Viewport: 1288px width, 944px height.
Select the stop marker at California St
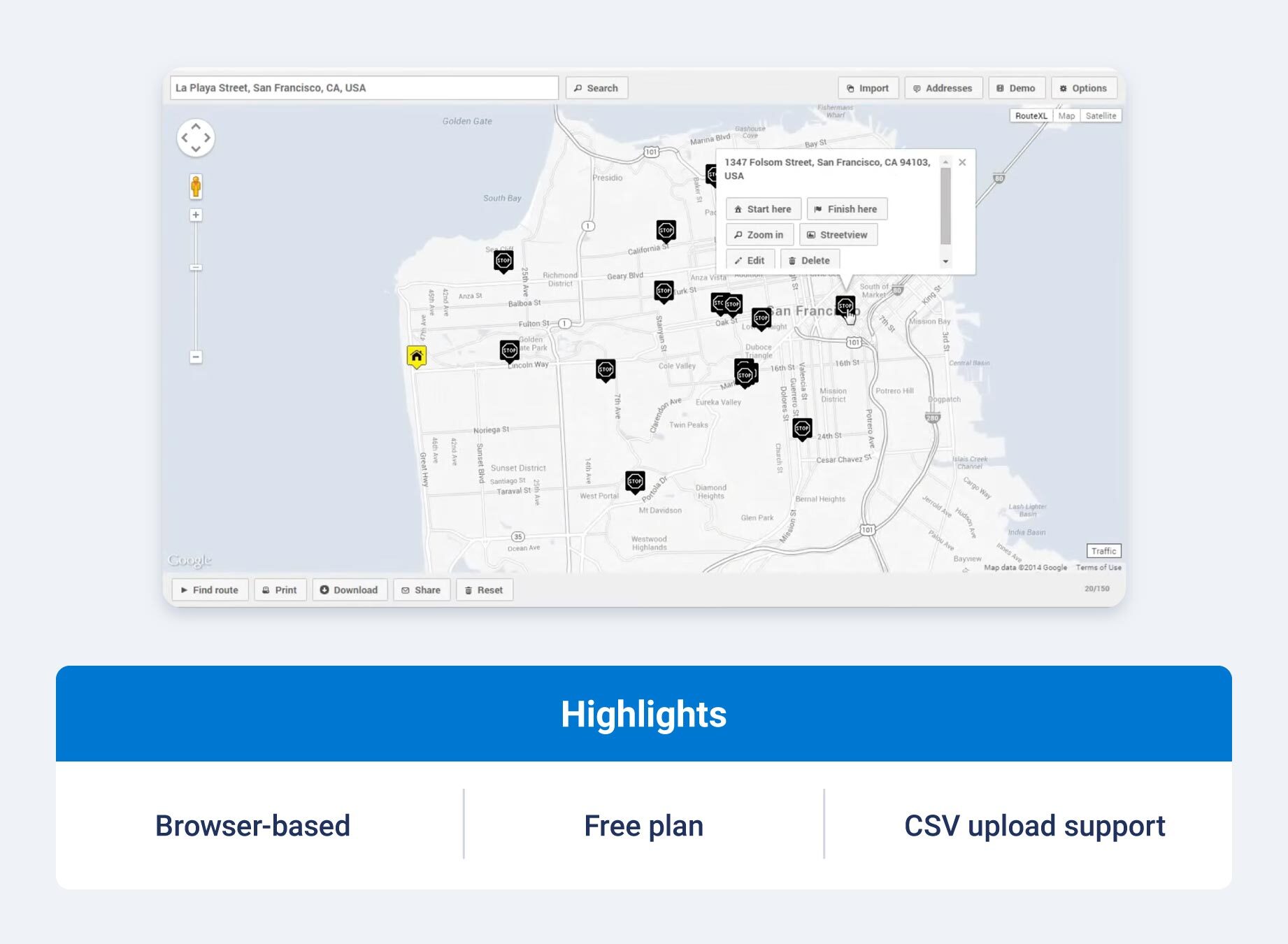[x=666, y=231]
